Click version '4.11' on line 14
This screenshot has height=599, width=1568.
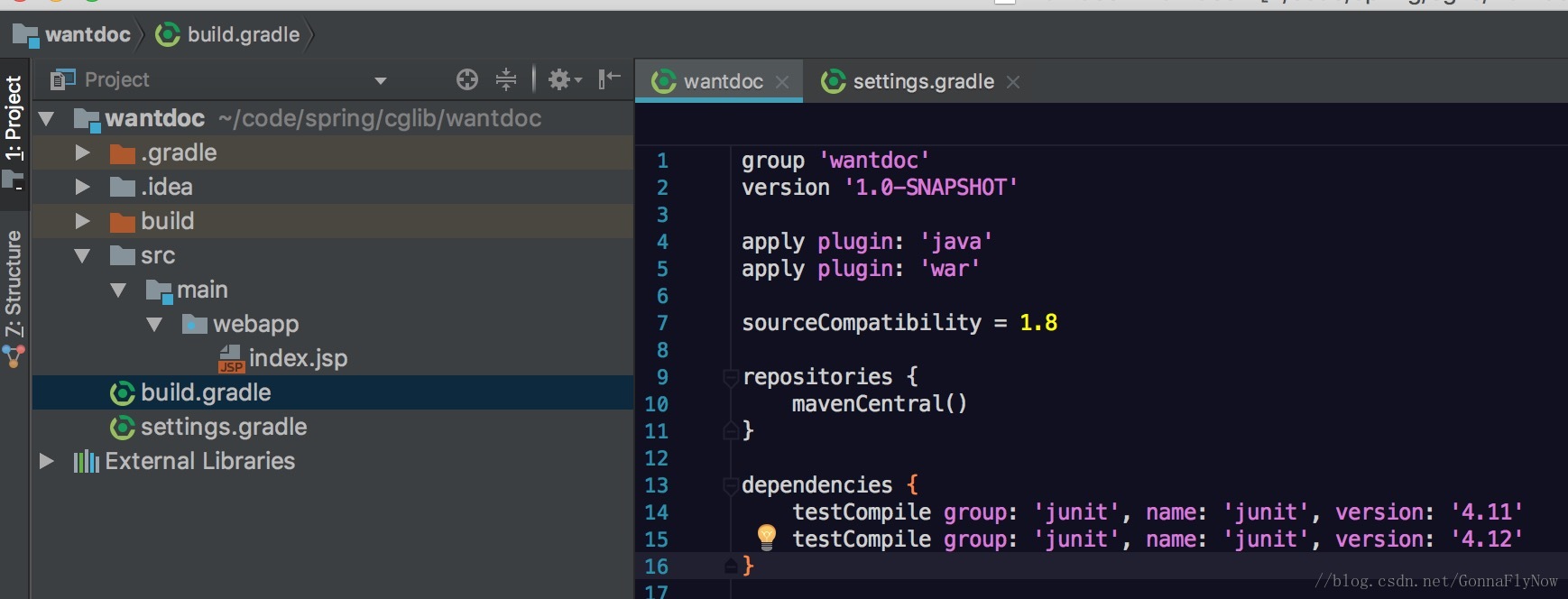pyautogui.click(x=1487, y=512)
